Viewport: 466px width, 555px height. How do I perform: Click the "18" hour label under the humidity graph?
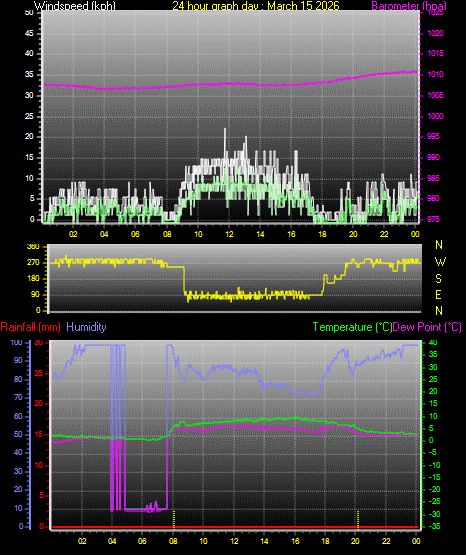point(325,541)
